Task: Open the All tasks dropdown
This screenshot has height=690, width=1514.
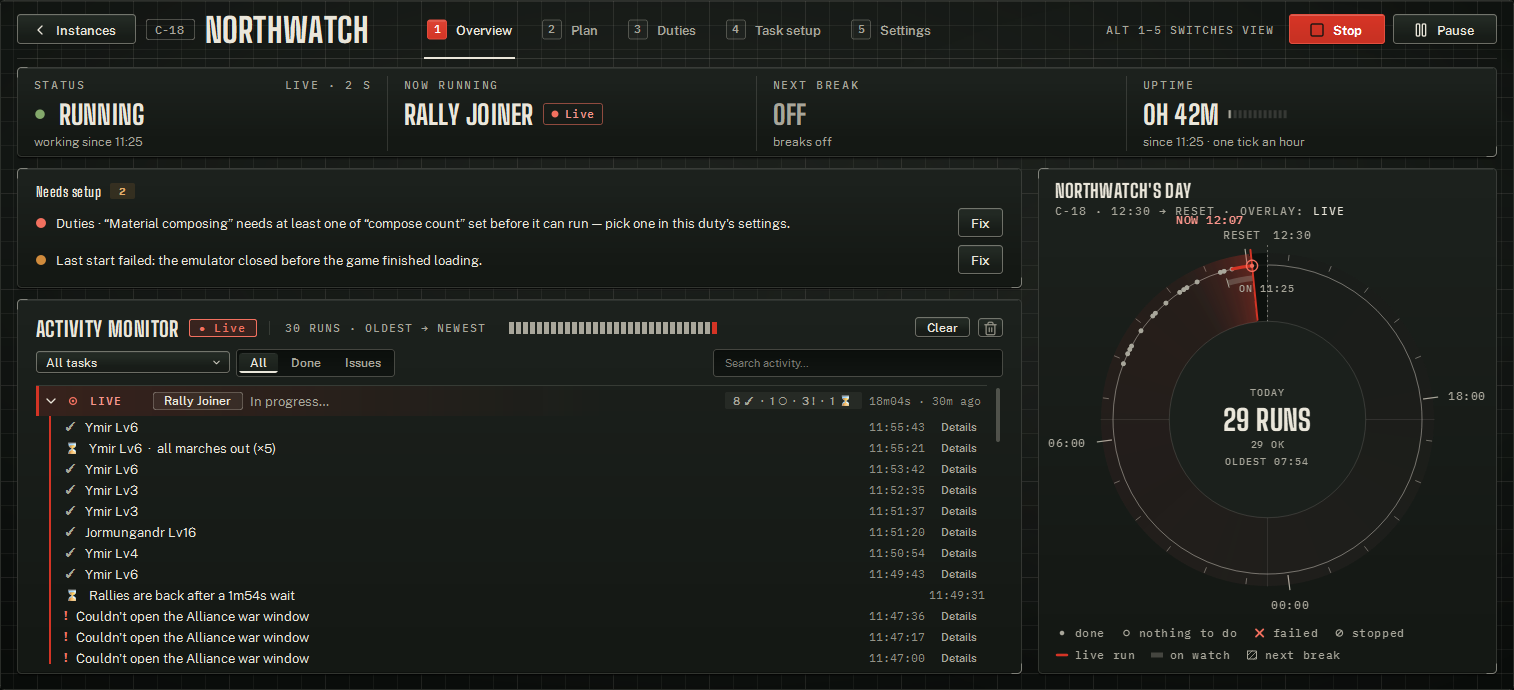Action: click(133, 363)
